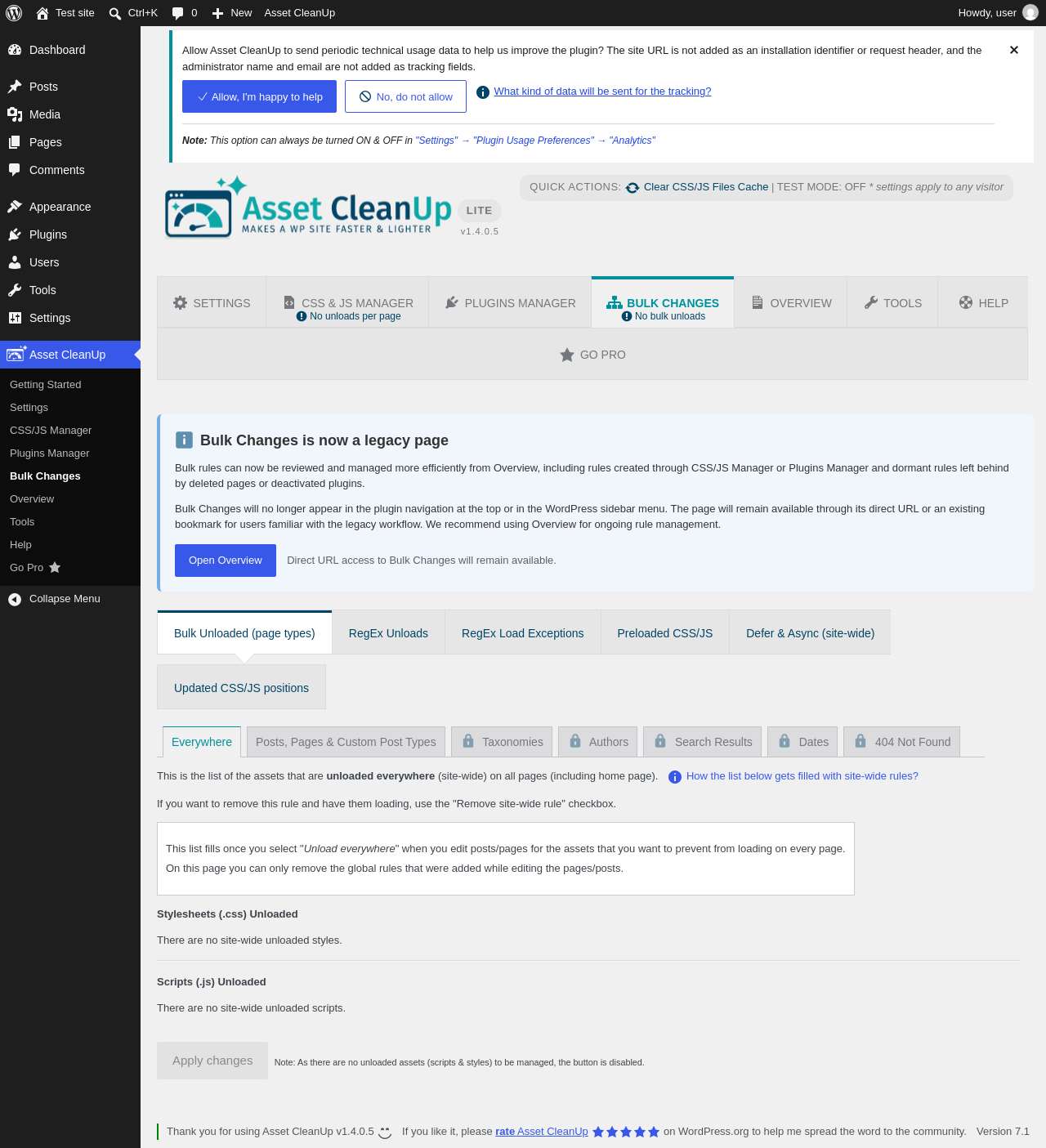This screenshot has height=1148, width=1046.
Task: Select Bulk Unloaded (page types) tab
Action: click(244, 633)
